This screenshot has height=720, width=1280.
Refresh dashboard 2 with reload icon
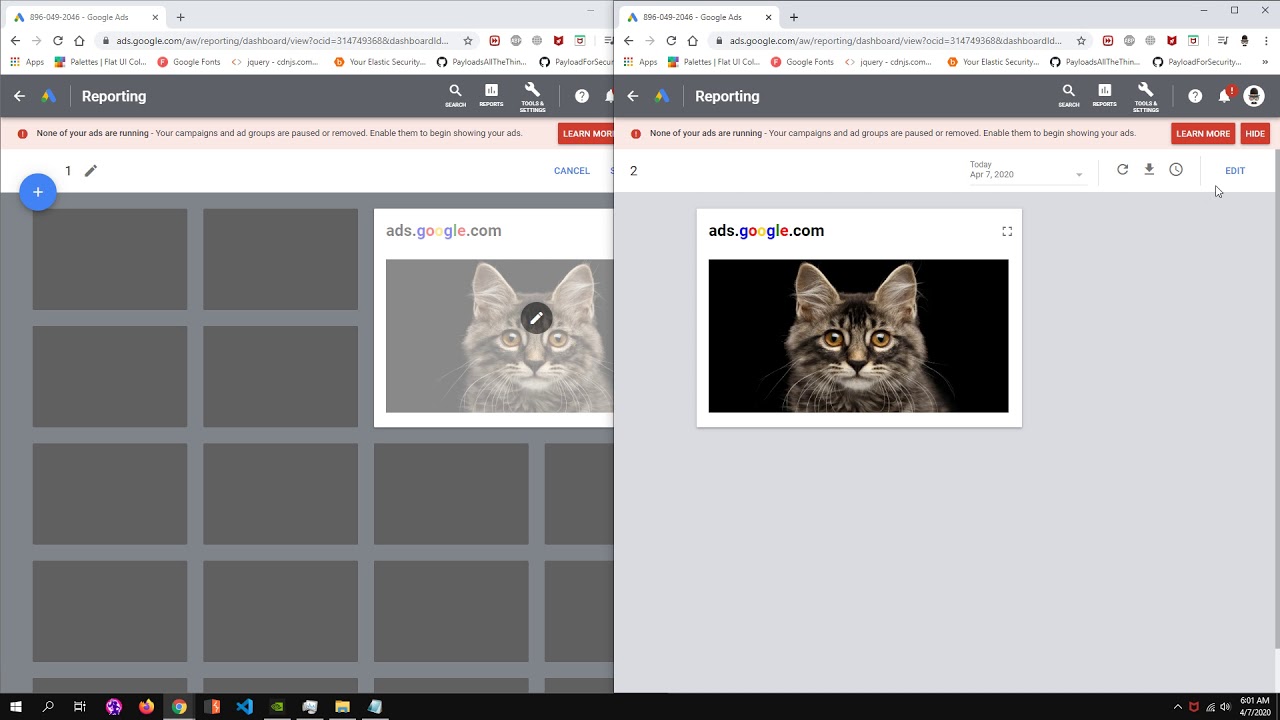pos(1122,170)
